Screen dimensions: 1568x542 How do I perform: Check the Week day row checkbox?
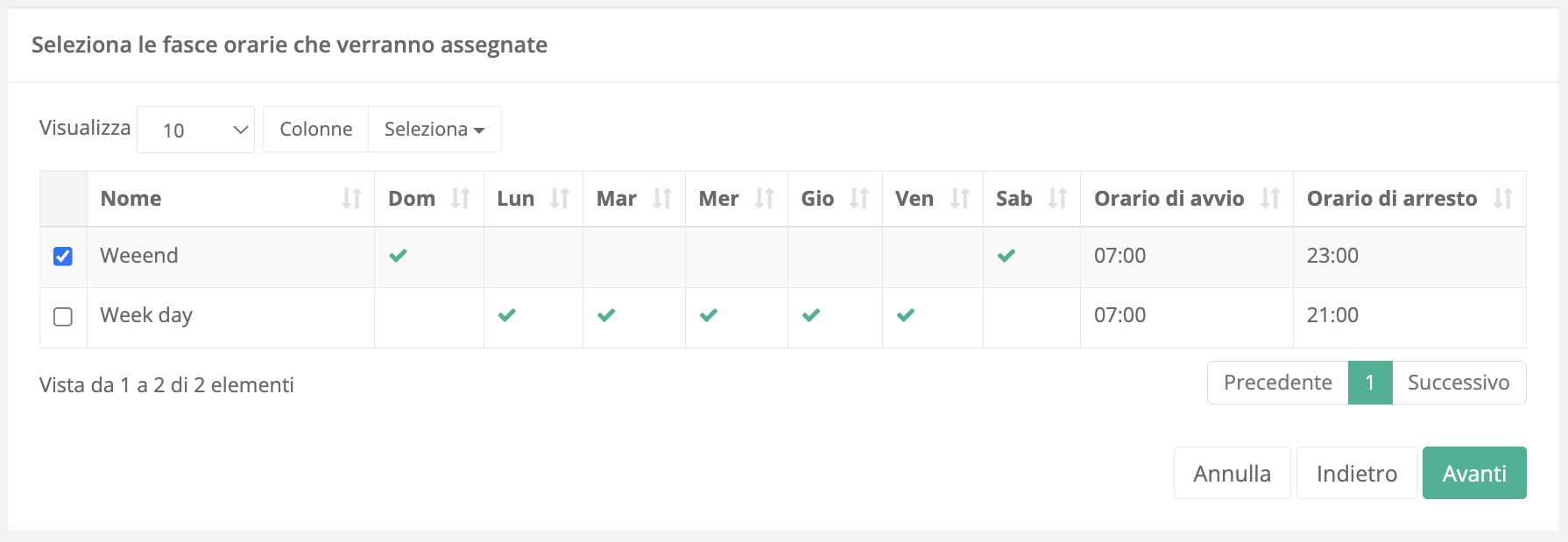[63, 316]
